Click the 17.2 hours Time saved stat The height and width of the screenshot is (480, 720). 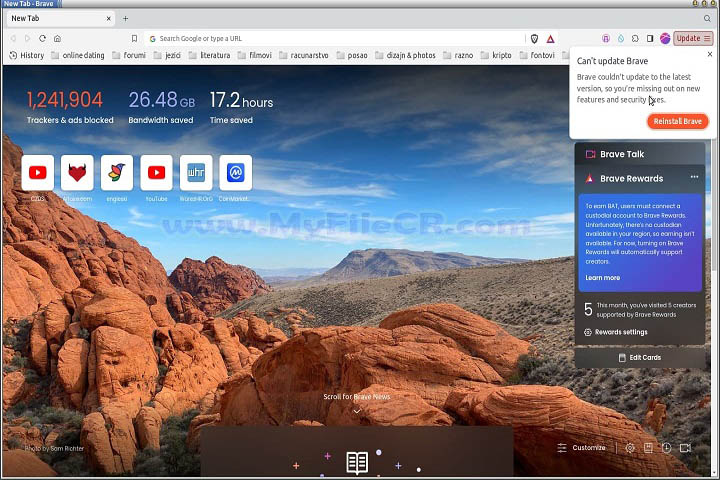(242, 107)
